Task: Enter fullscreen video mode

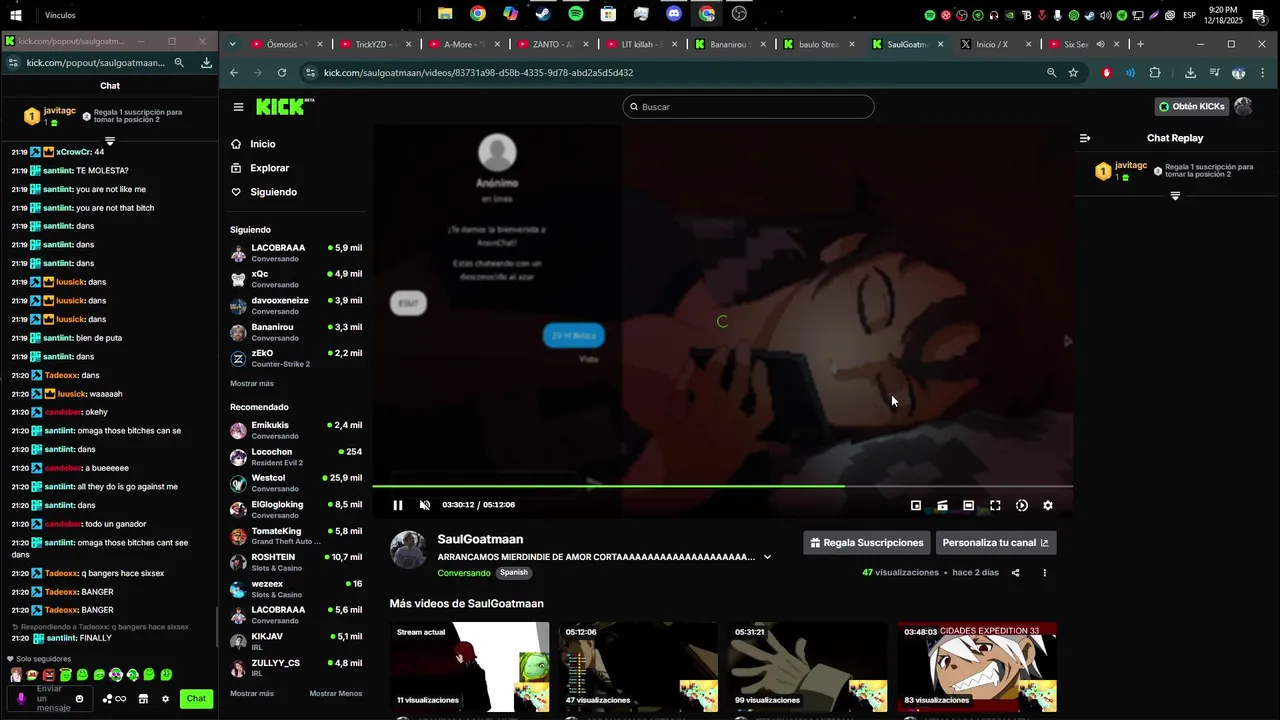Action: [x=996, y=505]
